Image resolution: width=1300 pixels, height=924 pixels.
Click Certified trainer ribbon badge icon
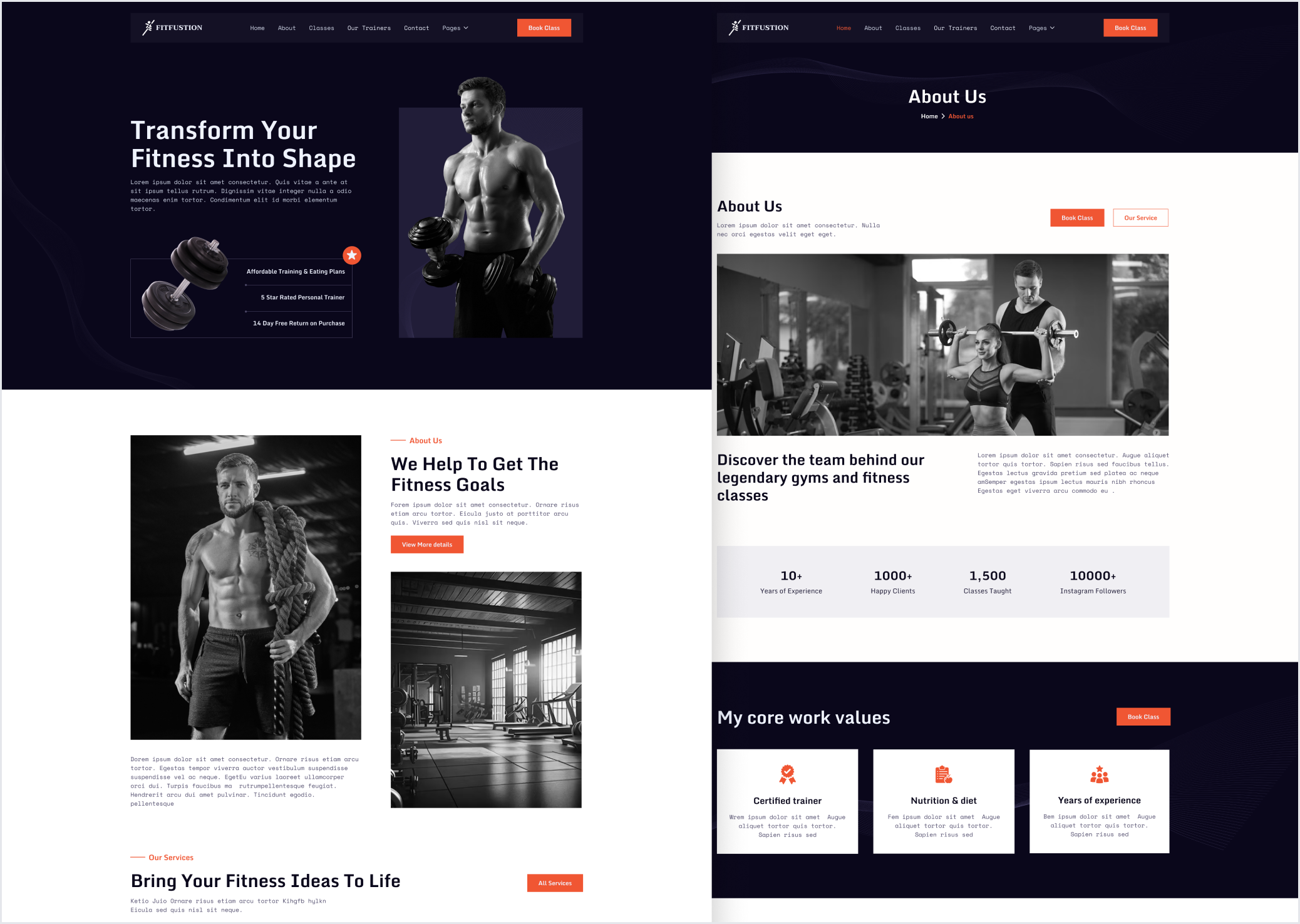(787, 774)
